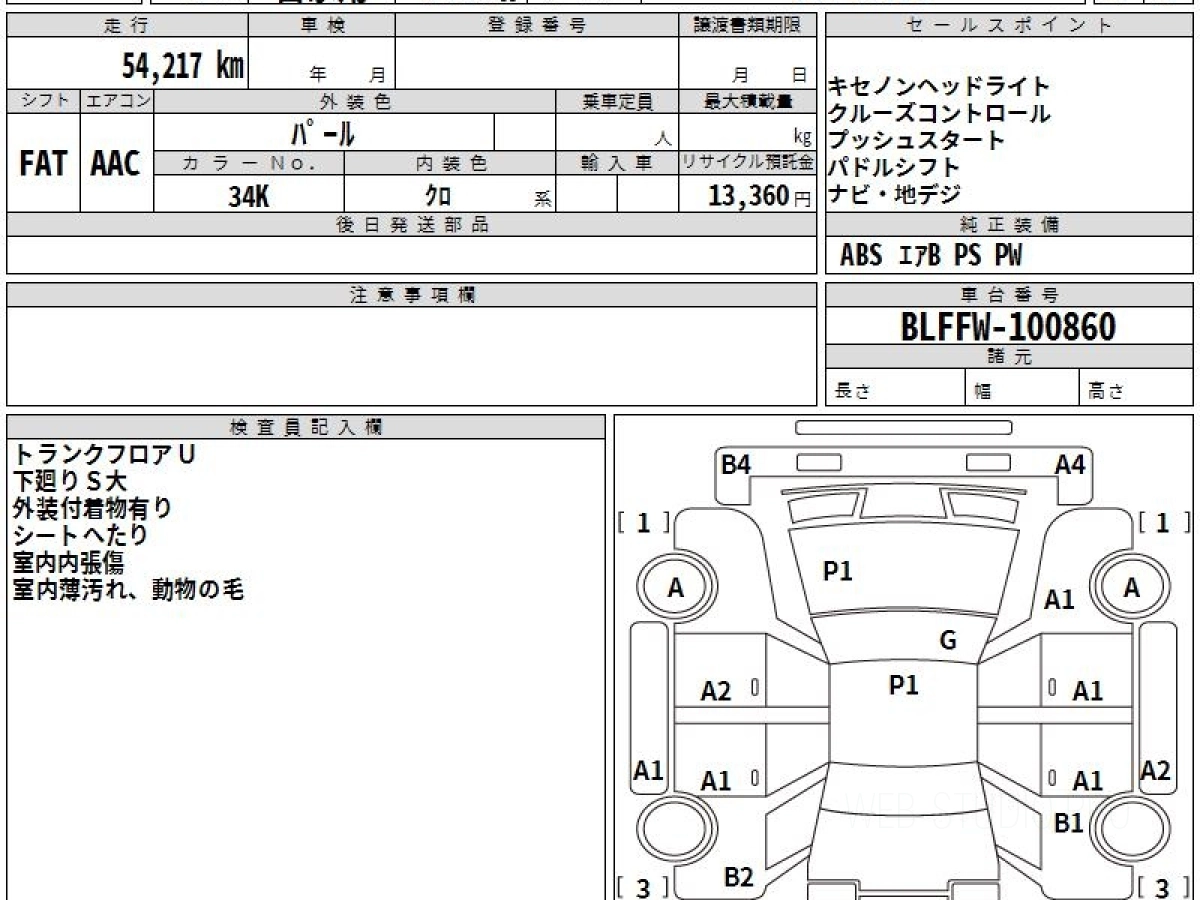Image resolution: width=1200 pixels, height=900 pixels.
Task: Select the クルーズコントロール line
Action: 939,114
